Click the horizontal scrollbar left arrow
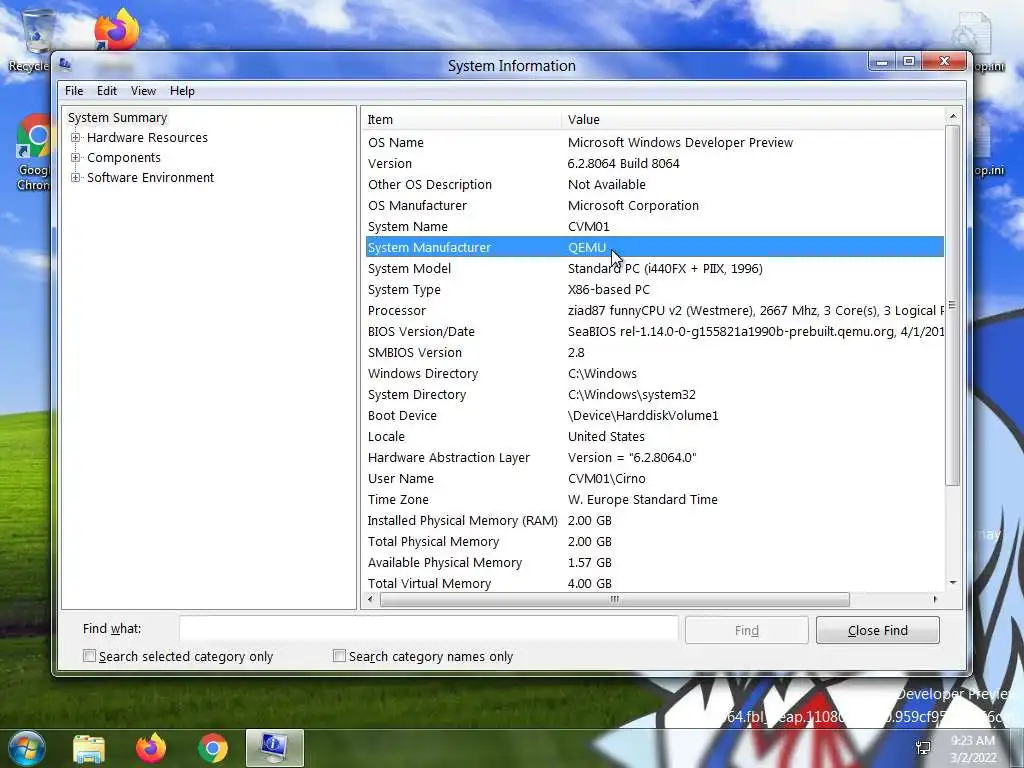 pos(370,599)
